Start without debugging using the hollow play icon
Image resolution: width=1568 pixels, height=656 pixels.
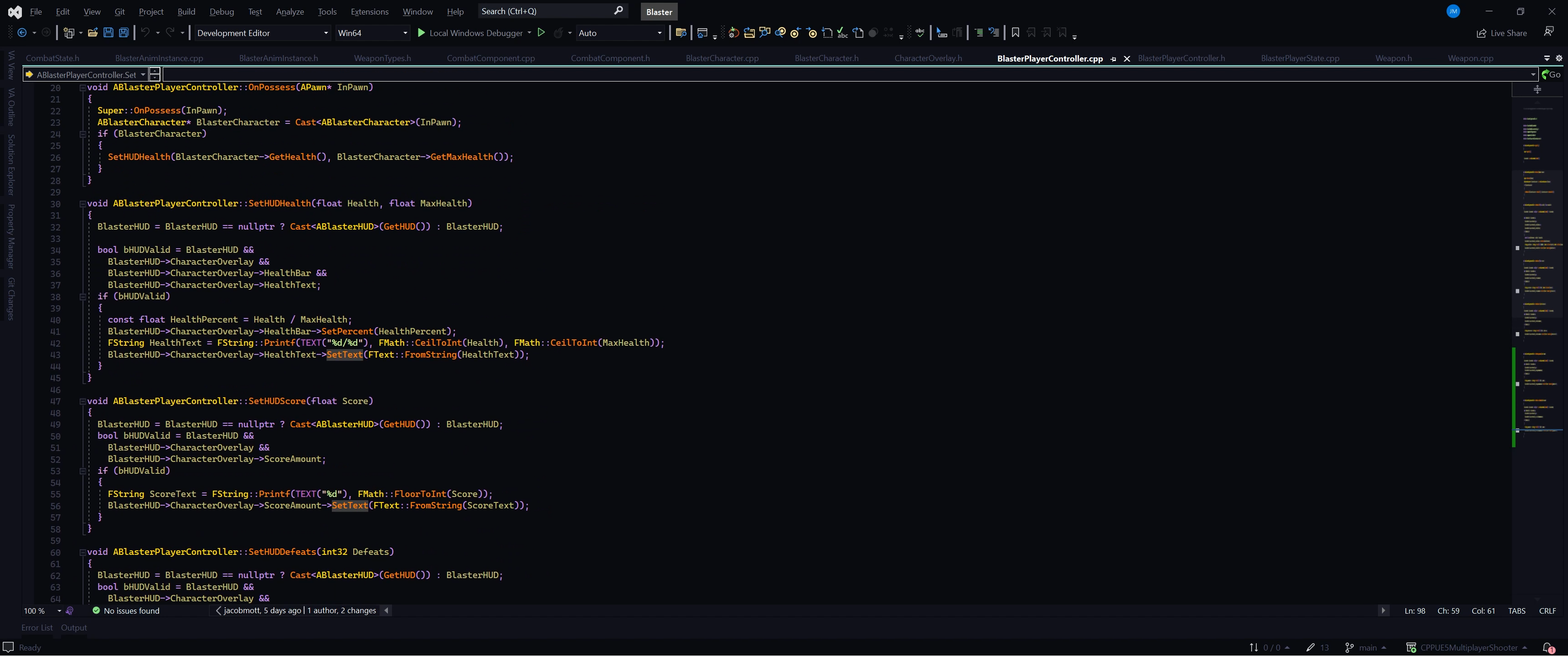[541, 33]
